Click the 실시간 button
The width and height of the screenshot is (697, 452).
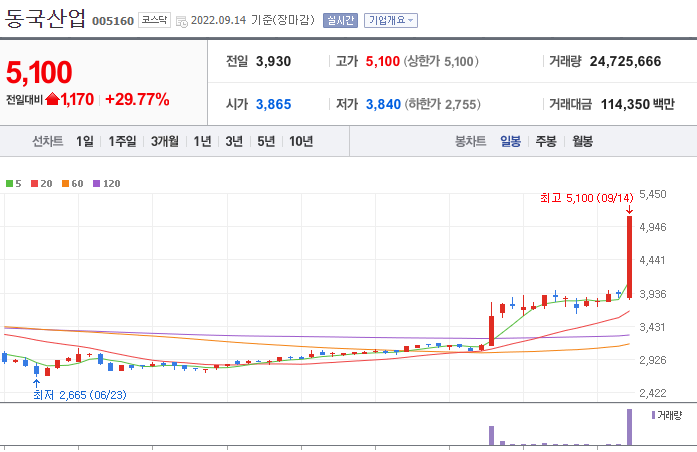click(340, 20)
